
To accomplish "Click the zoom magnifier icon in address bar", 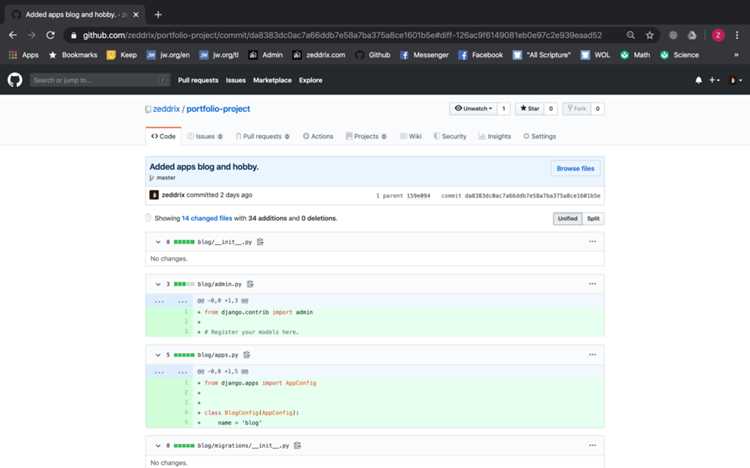I will (x=631, y=35).
